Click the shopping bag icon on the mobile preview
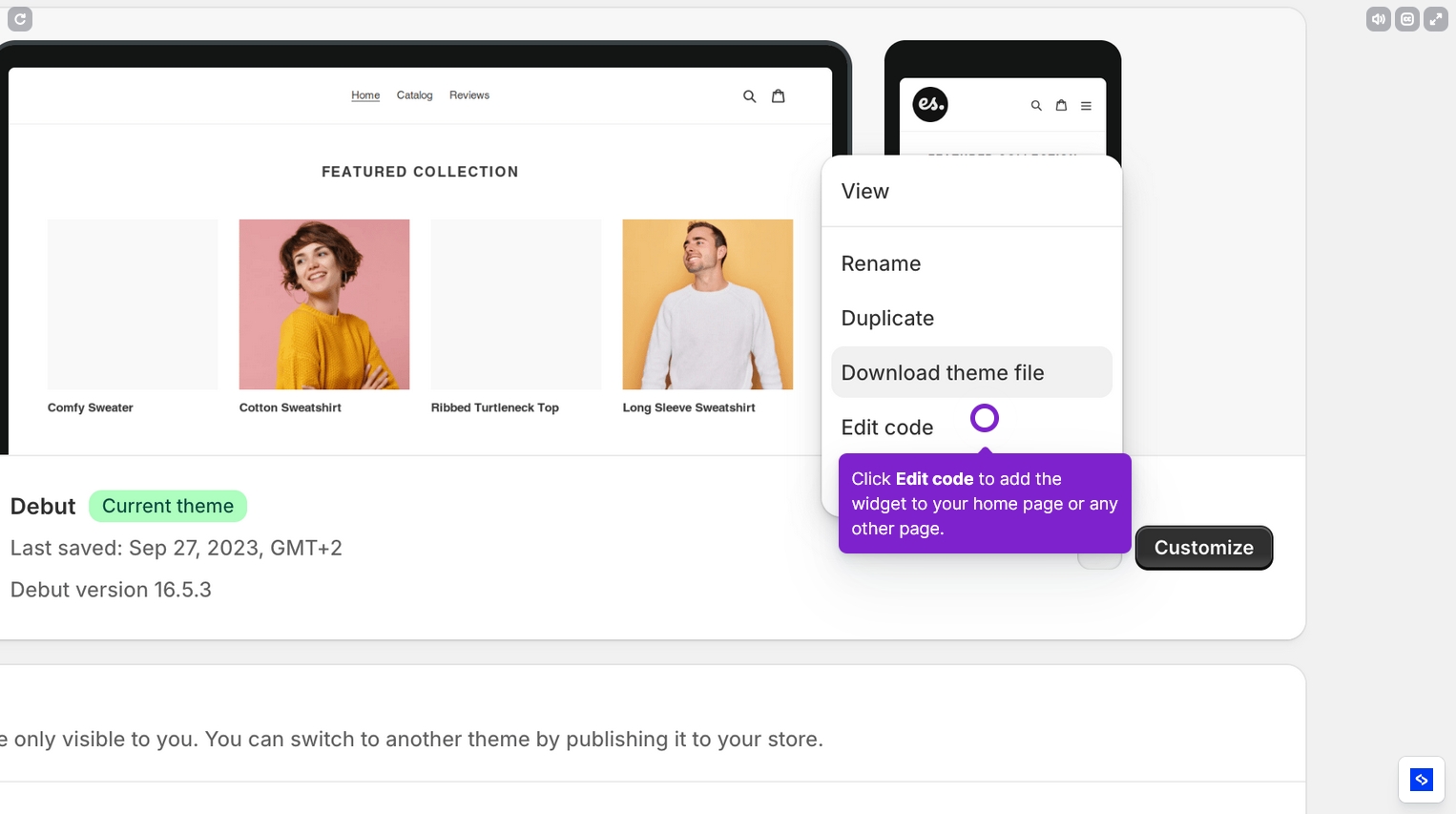Image resolution: width=1456 pixels, height=814 pixels. (1061, 105)
